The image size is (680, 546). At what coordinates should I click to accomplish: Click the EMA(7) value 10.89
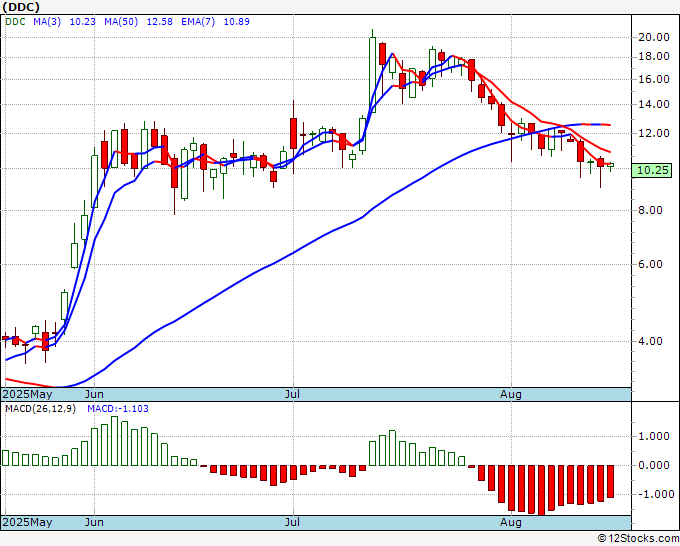tap(237, 22)
